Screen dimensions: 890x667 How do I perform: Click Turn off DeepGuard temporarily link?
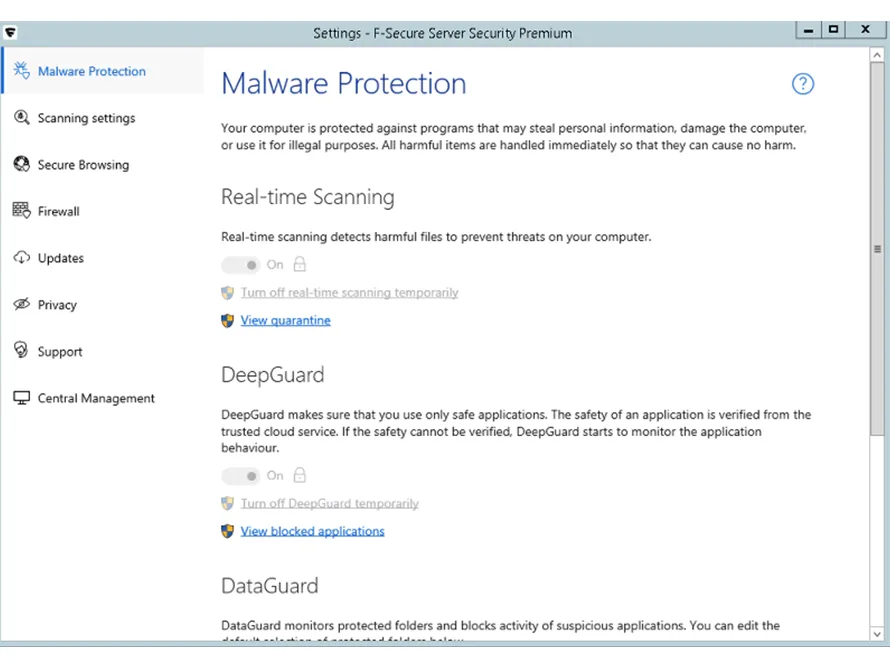[x=329, y=504]
